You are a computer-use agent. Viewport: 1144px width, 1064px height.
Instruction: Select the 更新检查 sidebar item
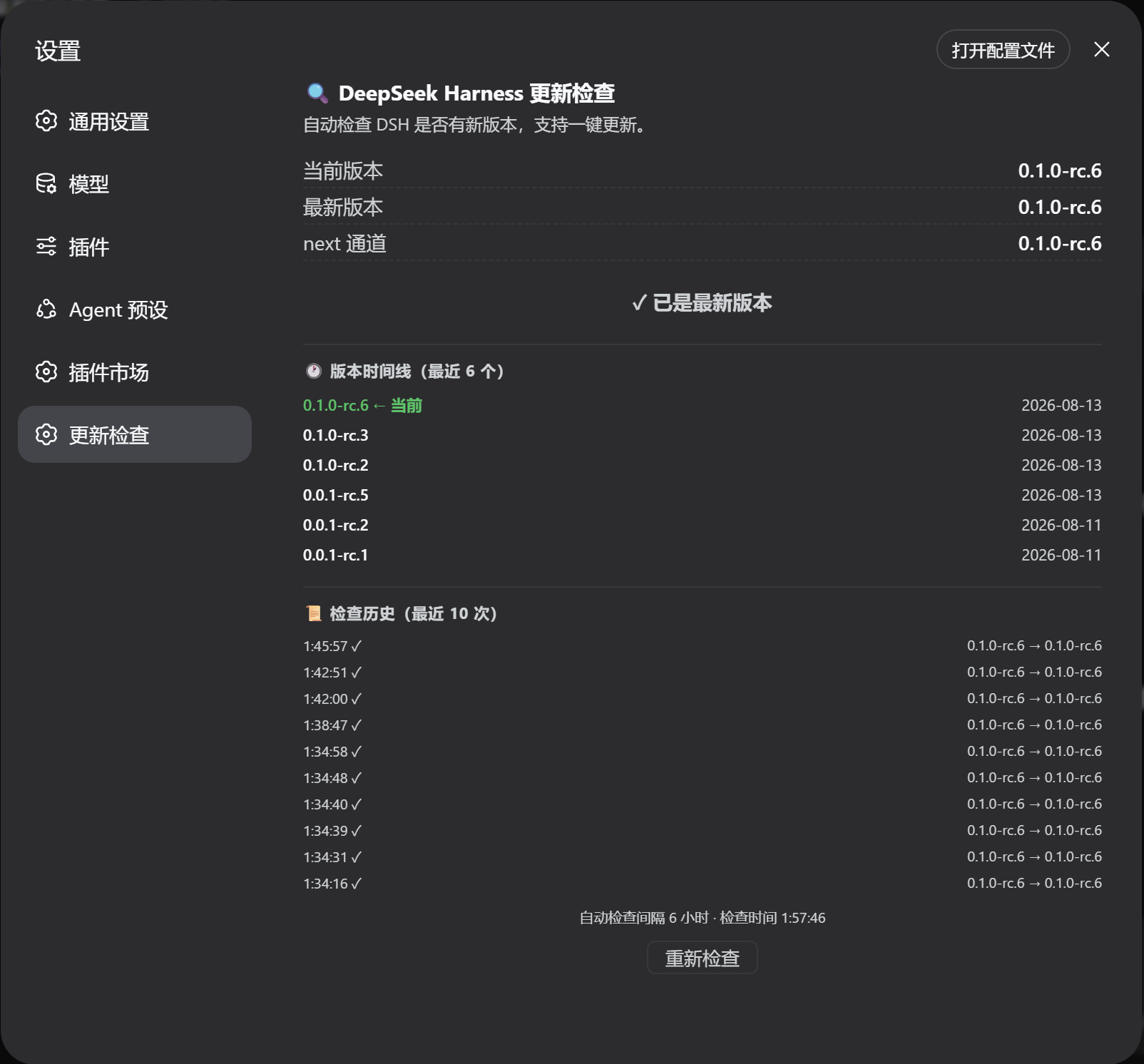click(135, 434)
